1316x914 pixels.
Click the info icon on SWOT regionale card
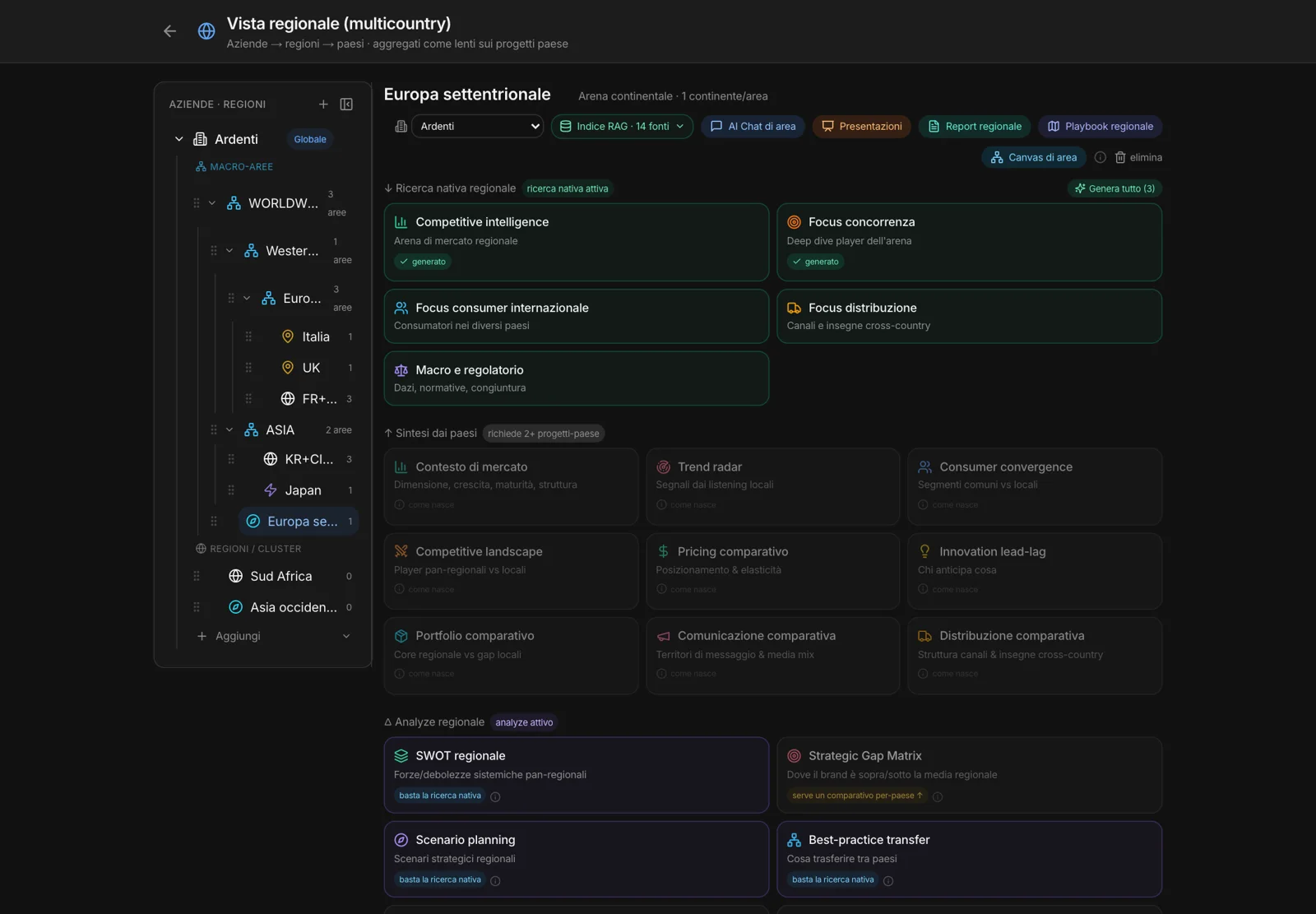[x=495, y=796]
